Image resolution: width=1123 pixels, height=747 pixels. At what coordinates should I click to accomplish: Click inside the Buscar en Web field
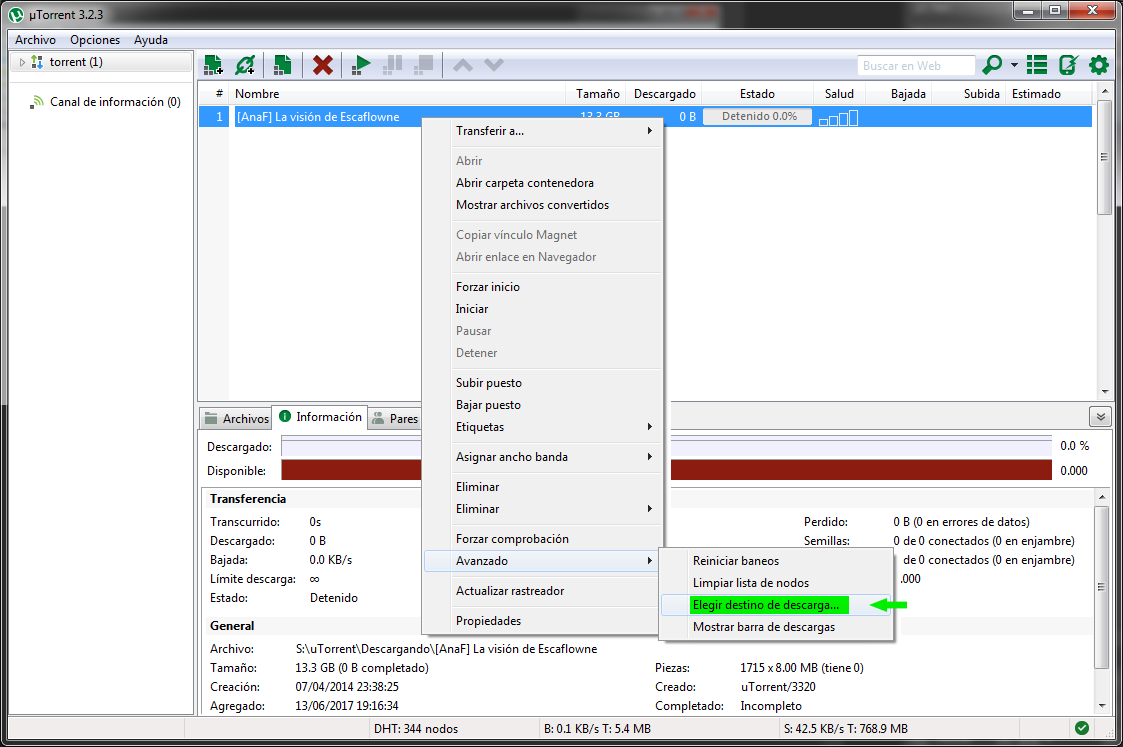click(x=915, y=64)
